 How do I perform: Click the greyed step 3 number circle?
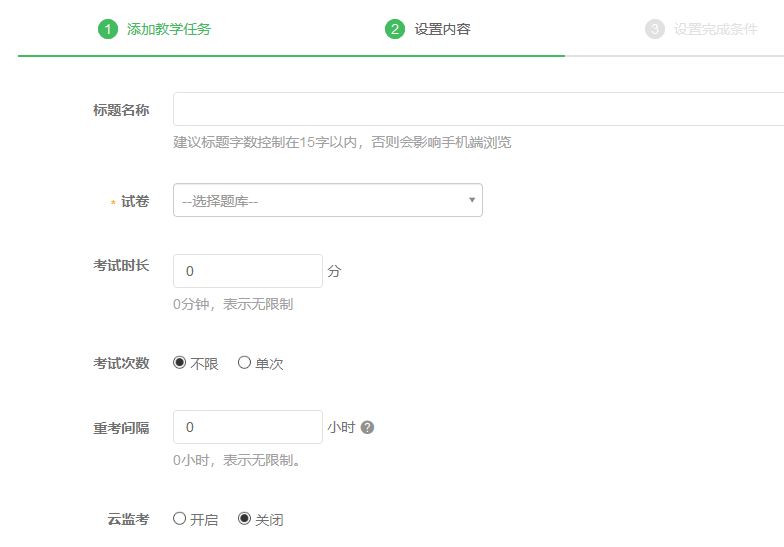(655, 29)
